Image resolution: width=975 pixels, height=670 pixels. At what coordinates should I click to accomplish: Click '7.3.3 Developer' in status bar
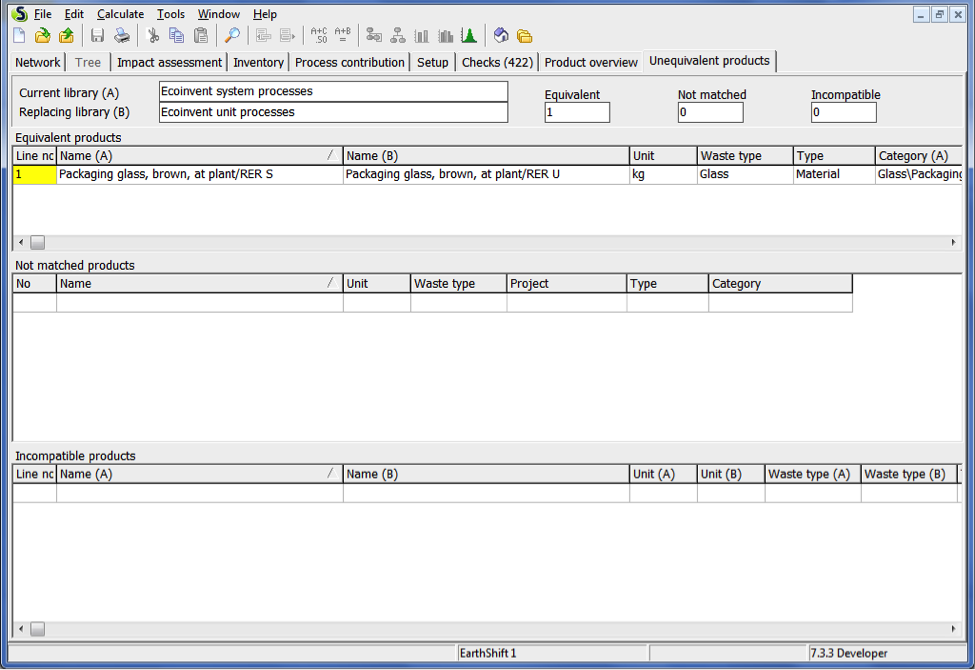tap(849, 653)
